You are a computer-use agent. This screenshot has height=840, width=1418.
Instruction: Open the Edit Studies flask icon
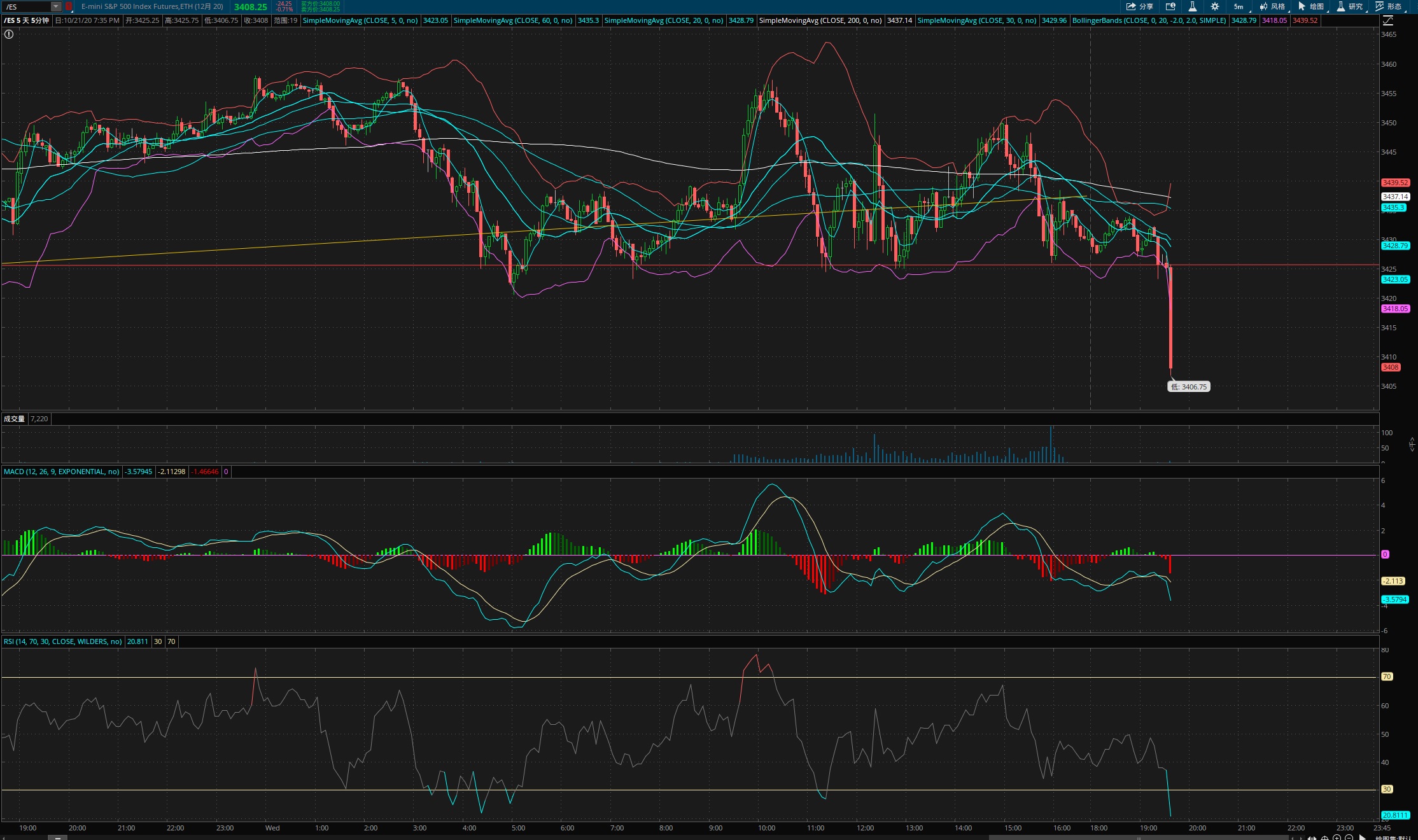point(1192,6)
